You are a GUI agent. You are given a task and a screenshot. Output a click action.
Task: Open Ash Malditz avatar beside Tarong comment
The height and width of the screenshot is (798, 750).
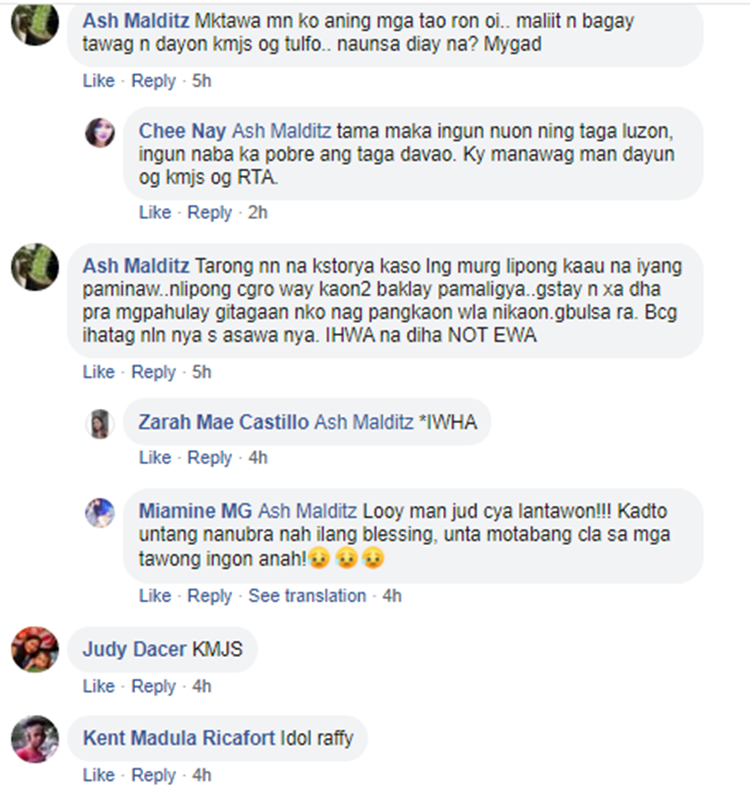(x=35, y=267)
